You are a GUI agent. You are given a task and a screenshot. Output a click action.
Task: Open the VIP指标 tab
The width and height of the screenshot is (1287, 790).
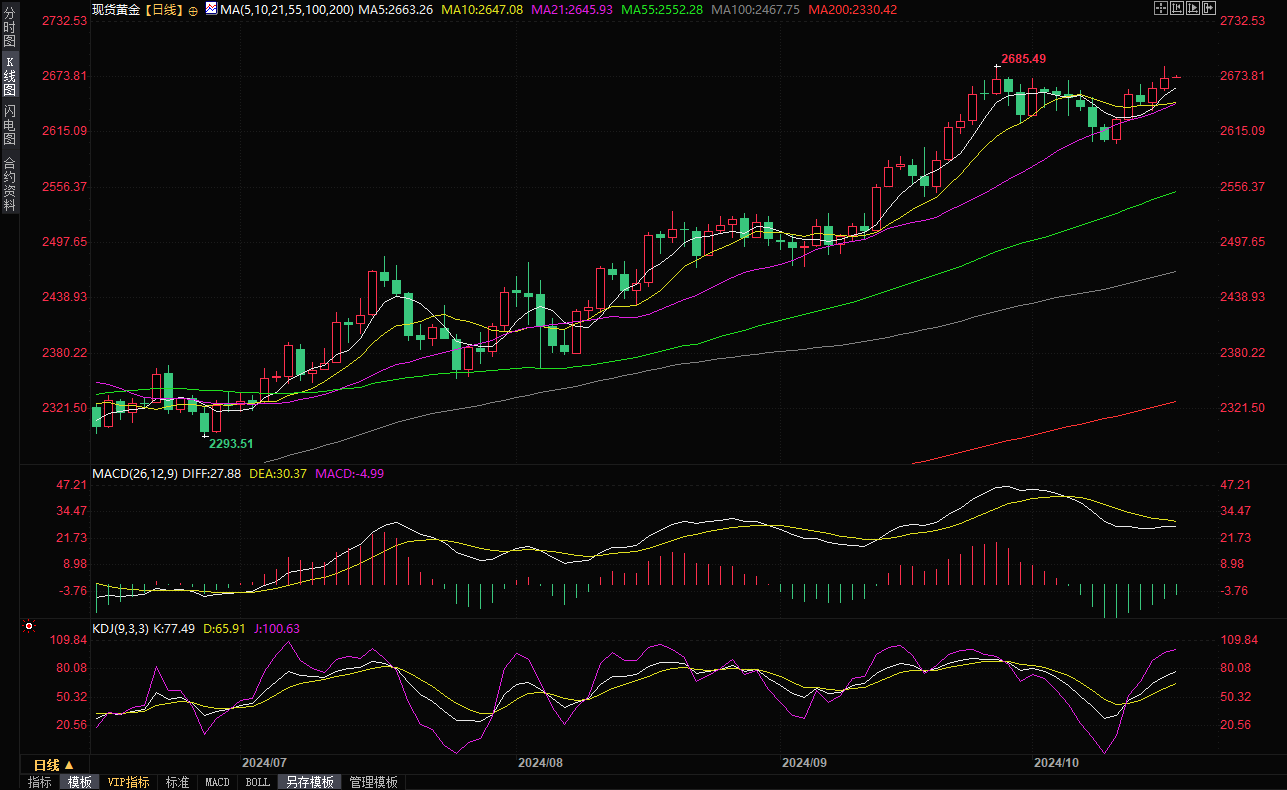[128, 782]
